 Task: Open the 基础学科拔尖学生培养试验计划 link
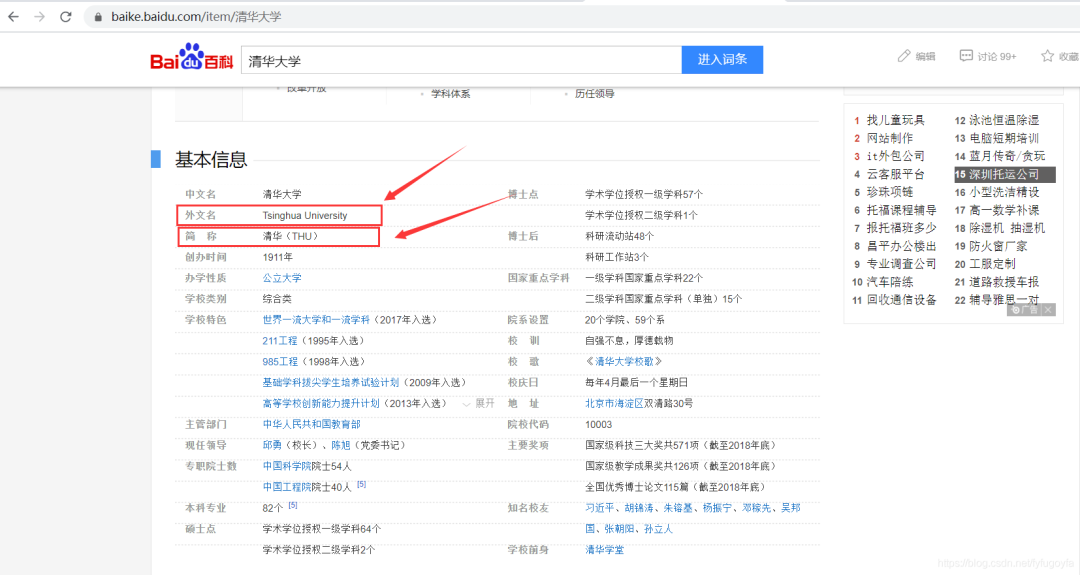pos(331,382)
